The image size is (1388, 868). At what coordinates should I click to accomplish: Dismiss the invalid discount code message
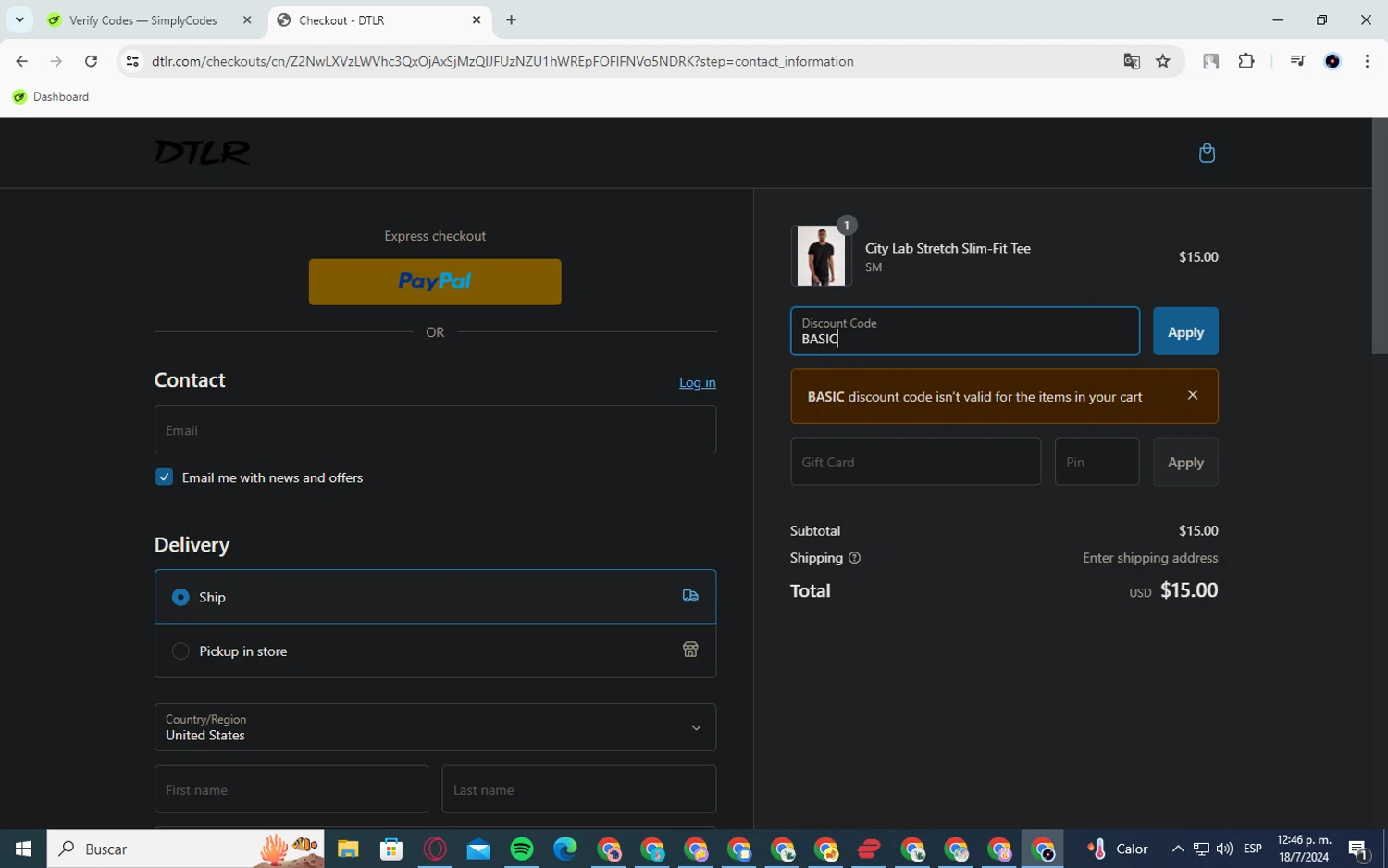[1193, 395]
